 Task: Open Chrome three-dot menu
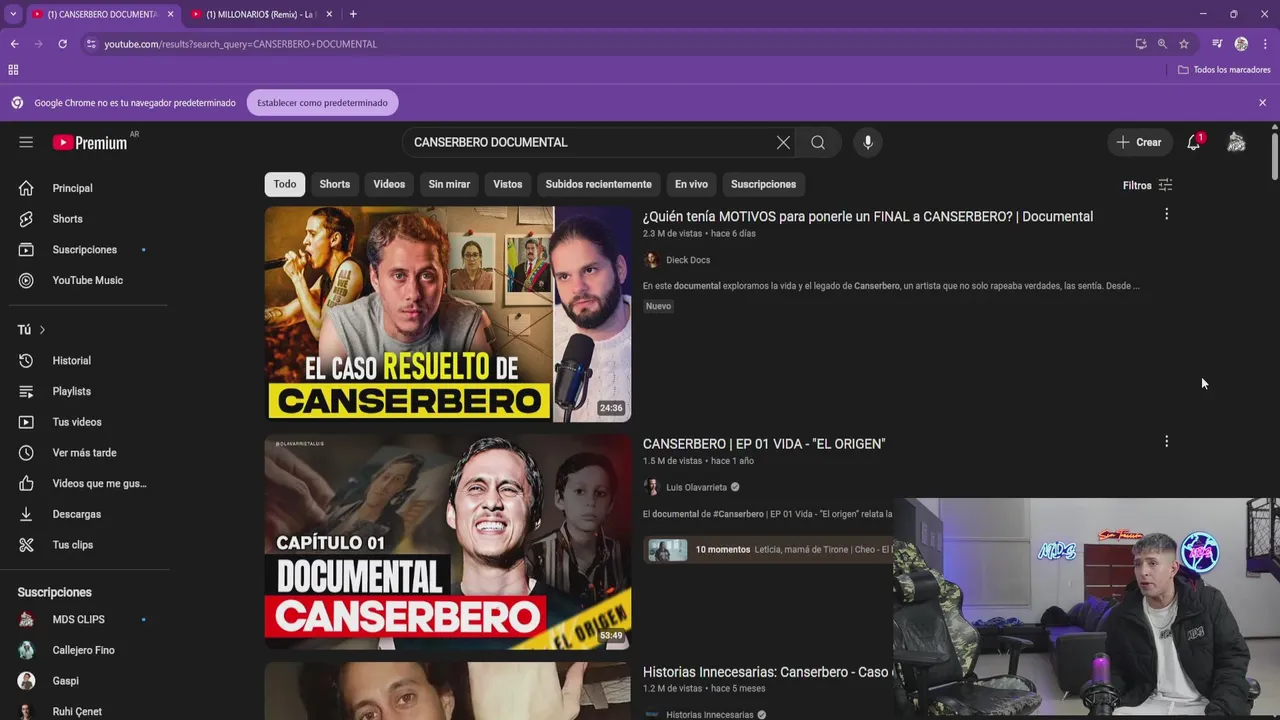pos(1265,44)
